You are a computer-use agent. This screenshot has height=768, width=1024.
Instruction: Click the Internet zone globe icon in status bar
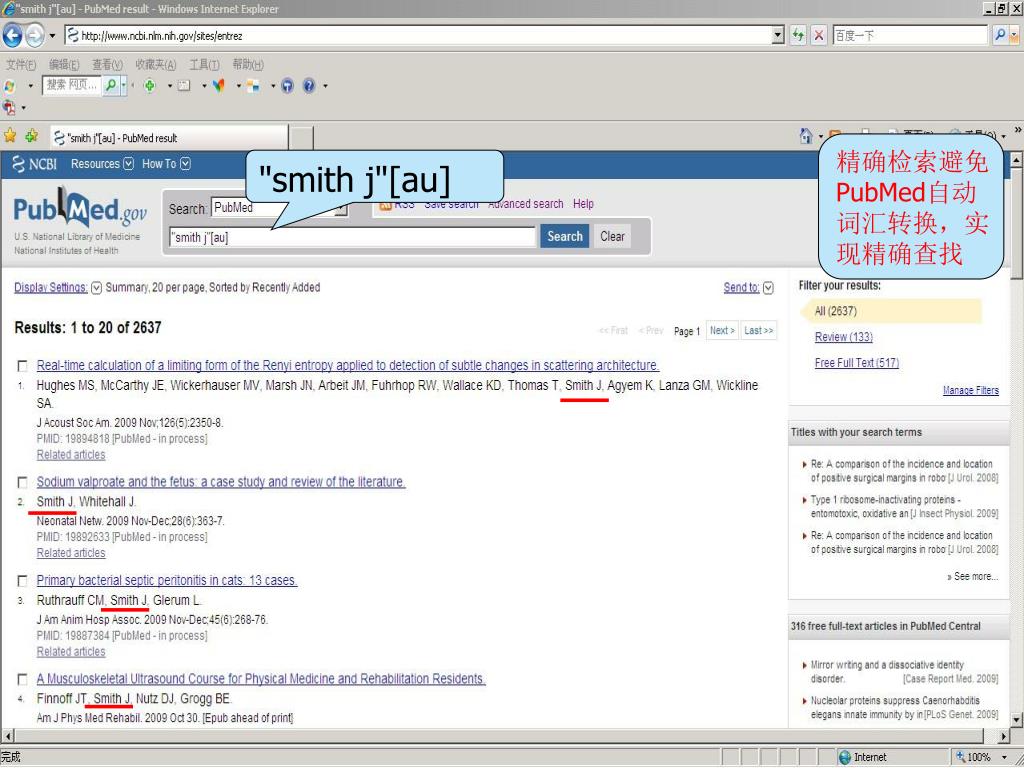[844, 757]
